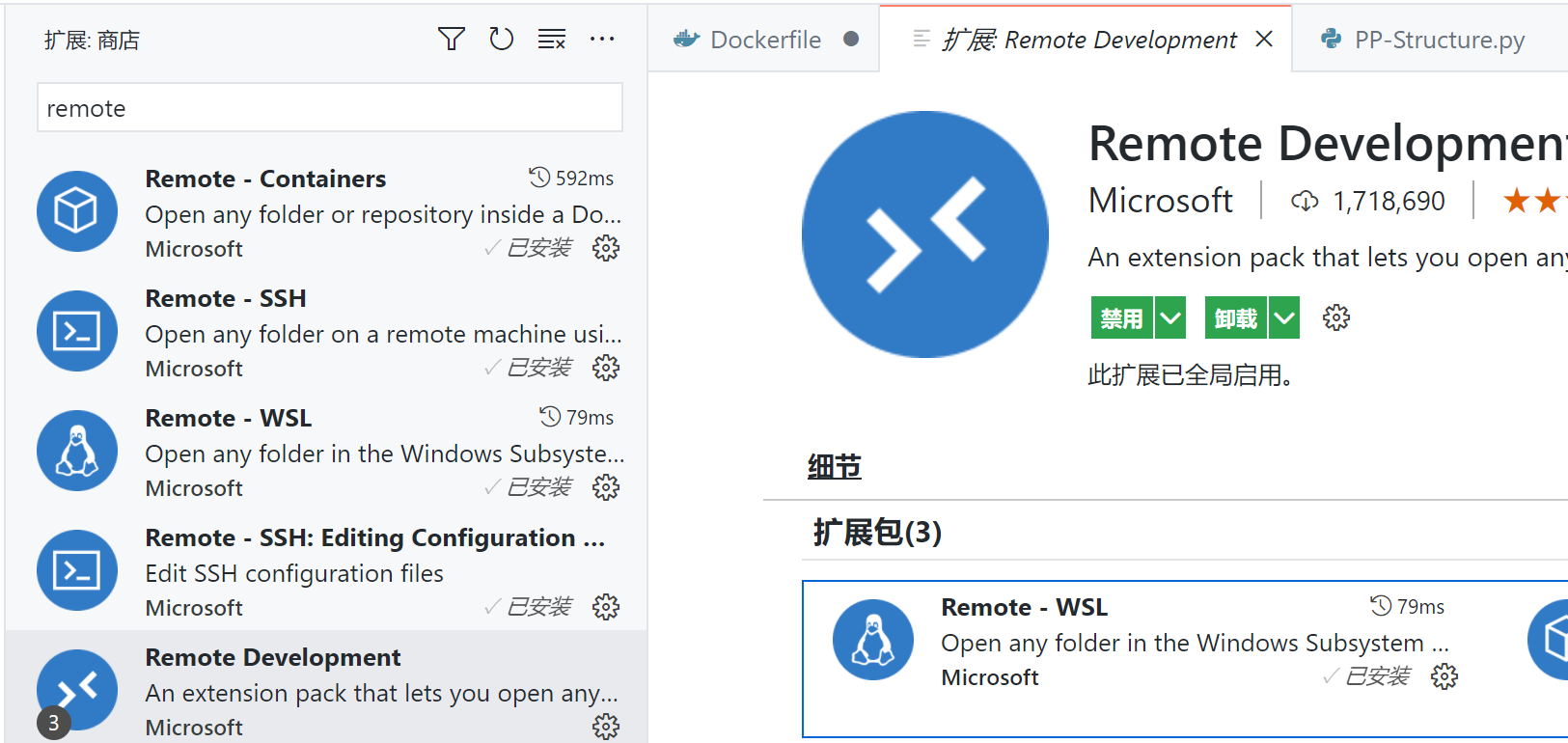Click the large Remote Development logo

click(925, 234)
